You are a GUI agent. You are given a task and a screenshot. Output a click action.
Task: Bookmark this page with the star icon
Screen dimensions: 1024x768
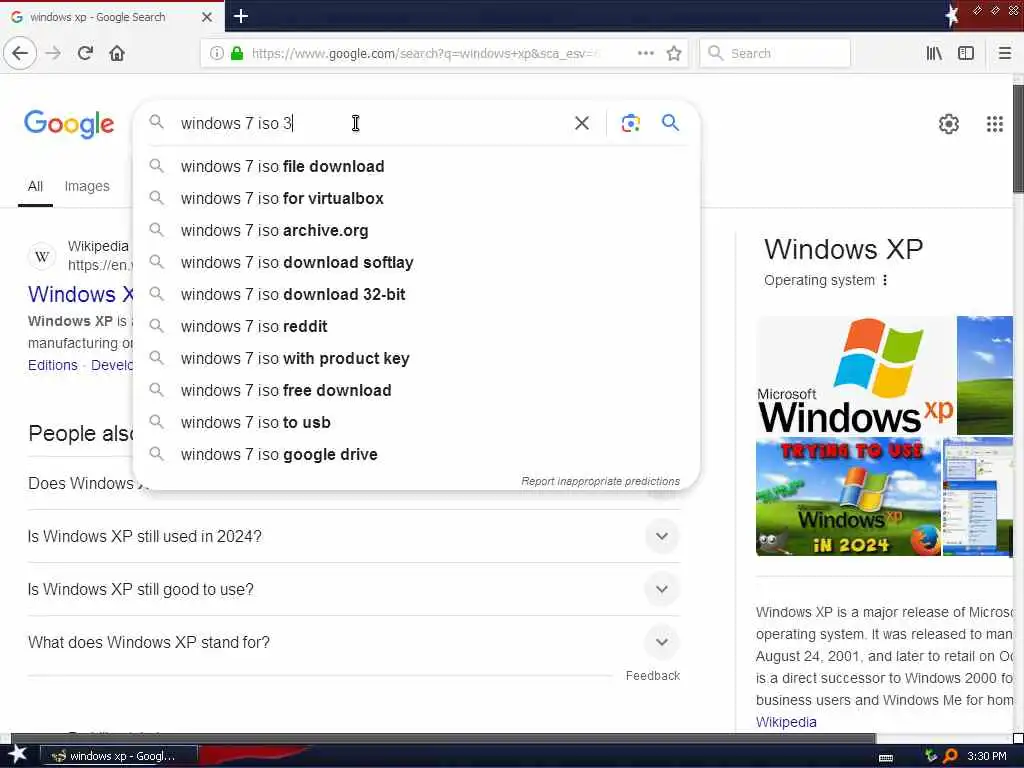(674, 53)
